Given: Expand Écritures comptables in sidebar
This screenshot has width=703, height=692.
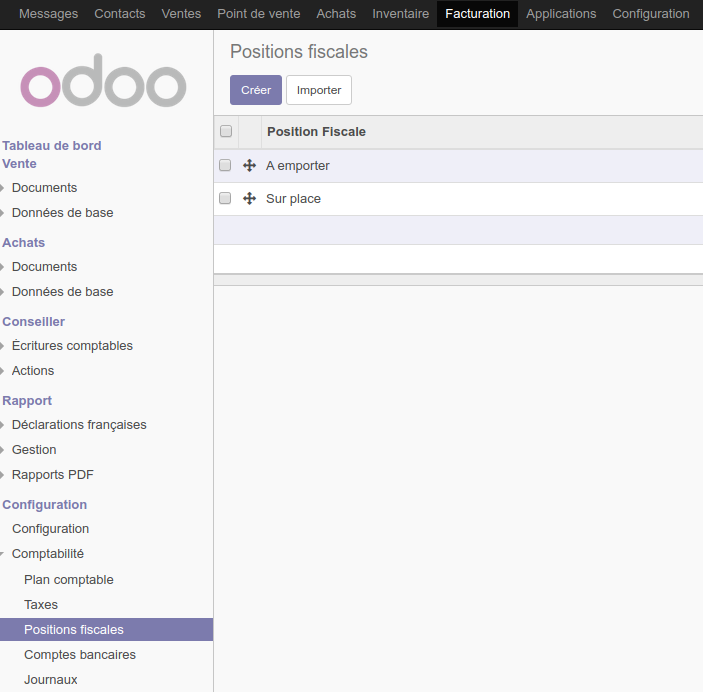Looking at the screenshot, I should coord(72,346).
